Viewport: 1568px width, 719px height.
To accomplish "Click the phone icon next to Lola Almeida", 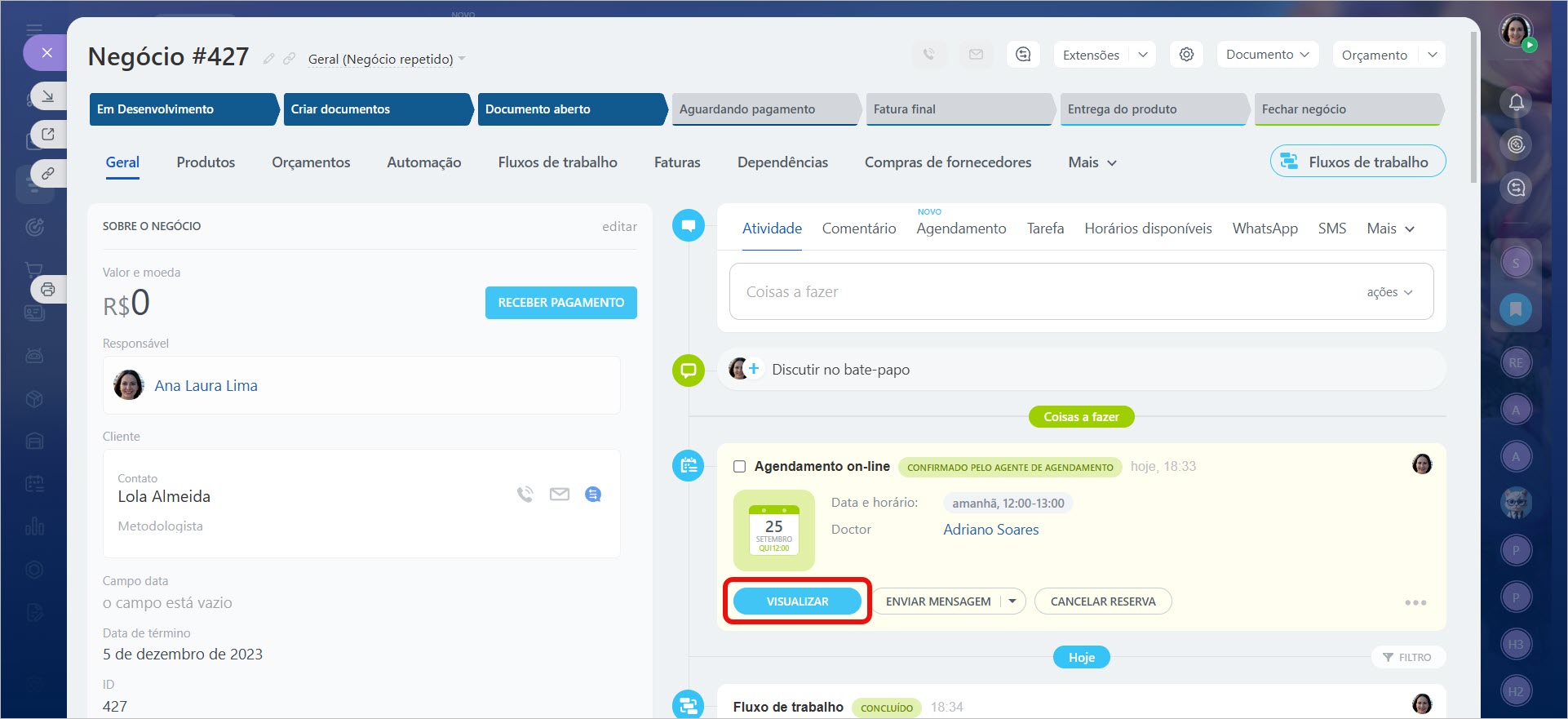I will click(525, 495).
